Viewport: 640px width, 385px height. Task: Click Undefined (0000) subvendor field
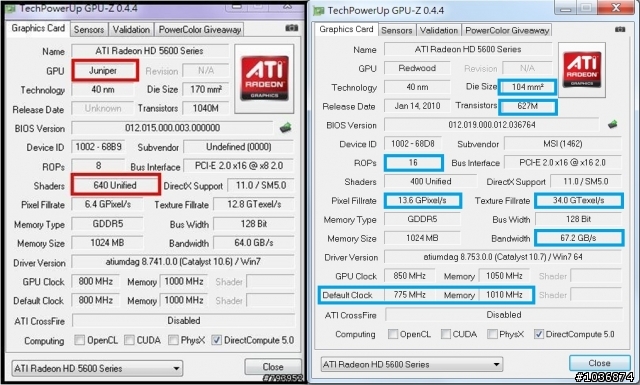[238, 147]
